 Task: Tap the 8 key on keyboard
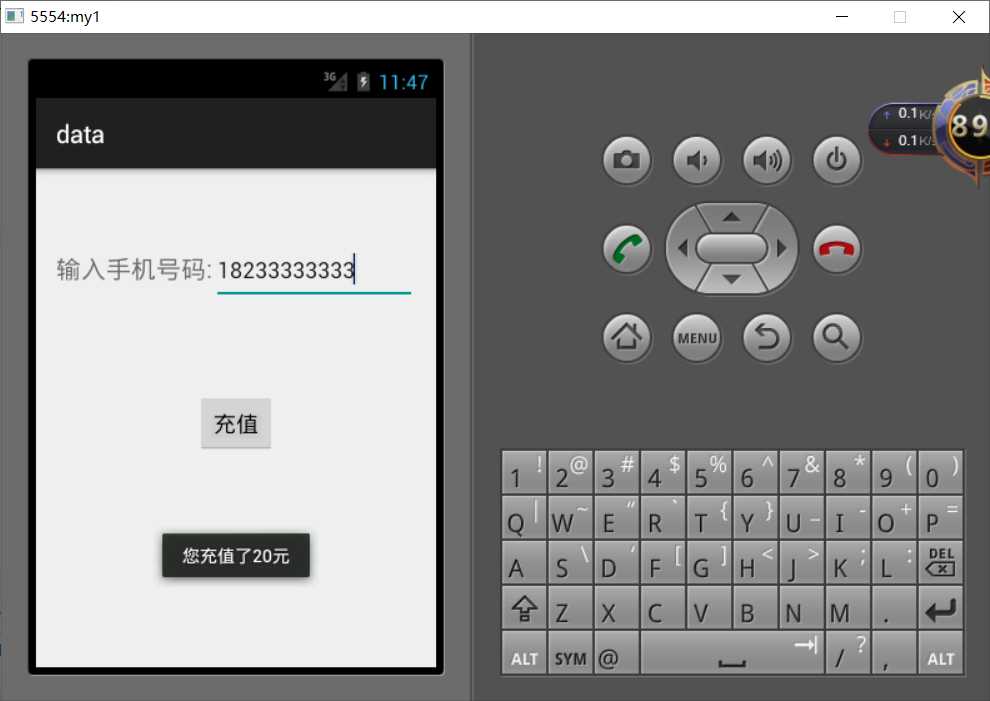848,472
